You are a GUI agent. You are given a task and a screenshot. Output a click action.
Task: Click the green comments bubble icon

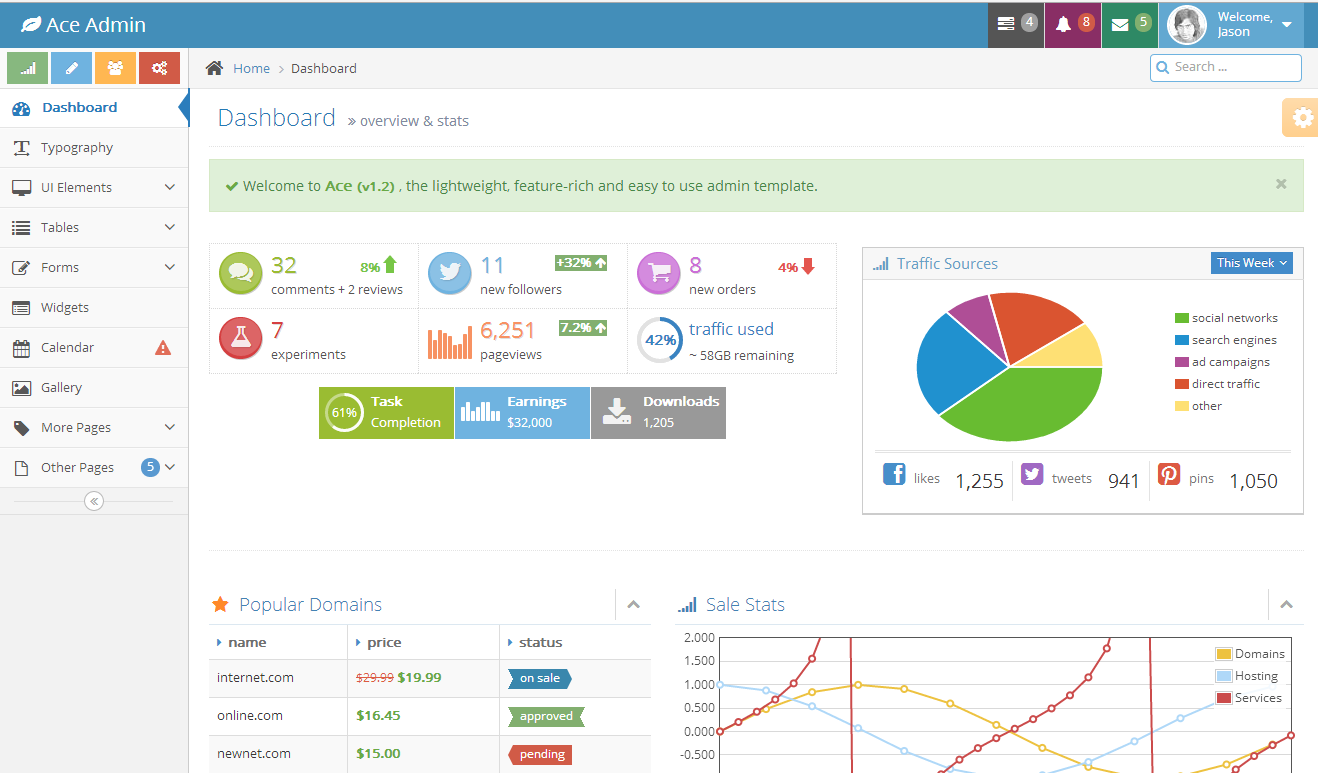click(240, 273)
